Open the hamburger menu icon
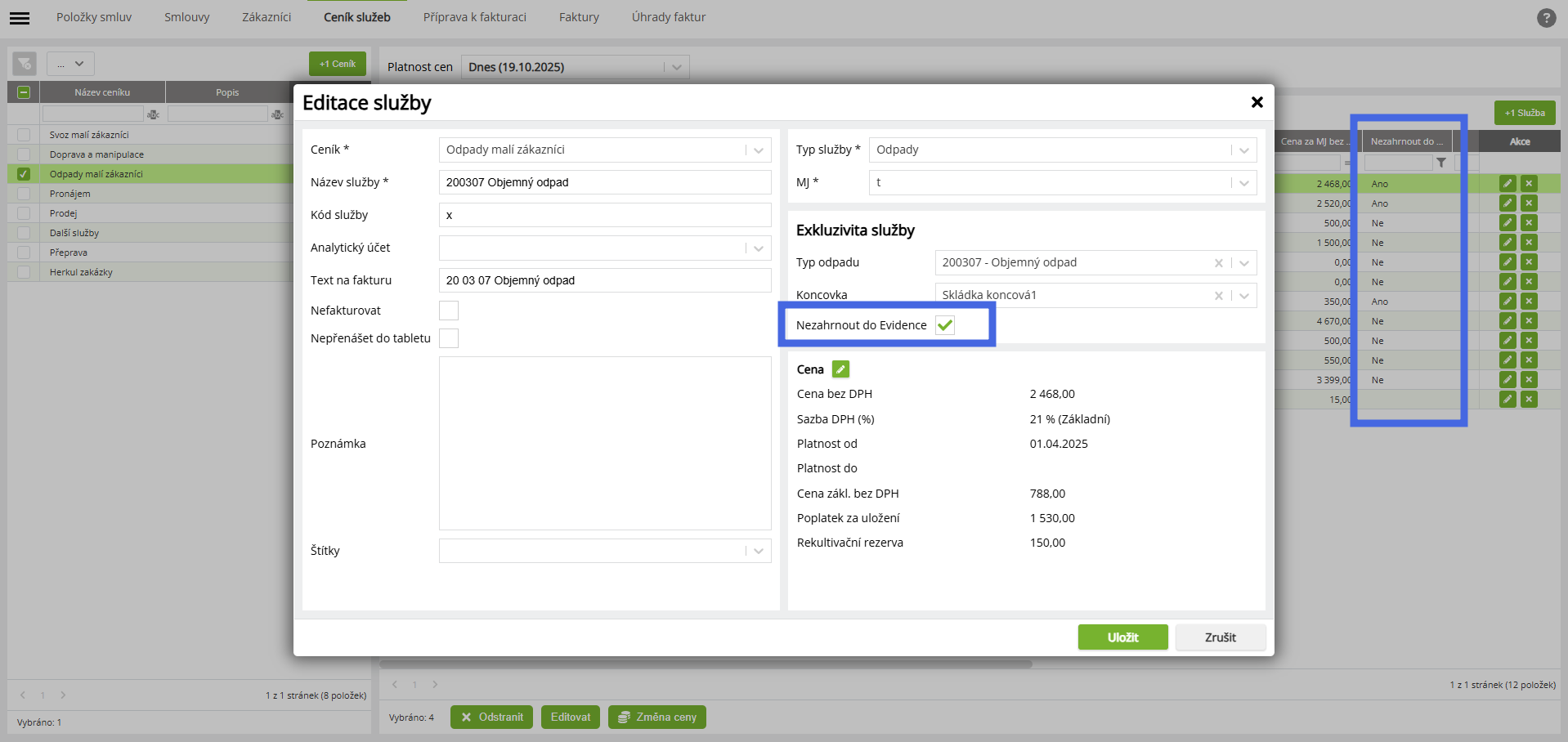Image resolution: width=1568 pixels, height=742 pixels. (x=20, y=18)
